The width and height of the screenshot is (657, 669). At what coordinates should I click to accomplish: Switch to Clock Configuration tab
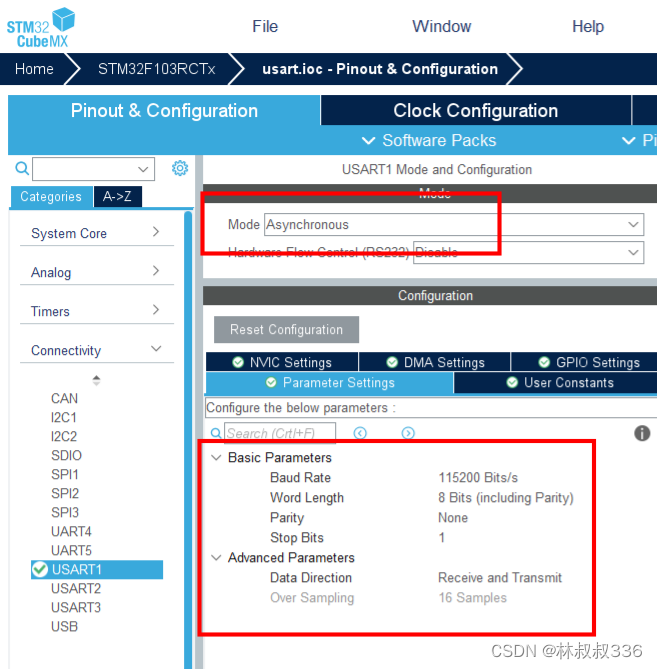pos(476,111)
